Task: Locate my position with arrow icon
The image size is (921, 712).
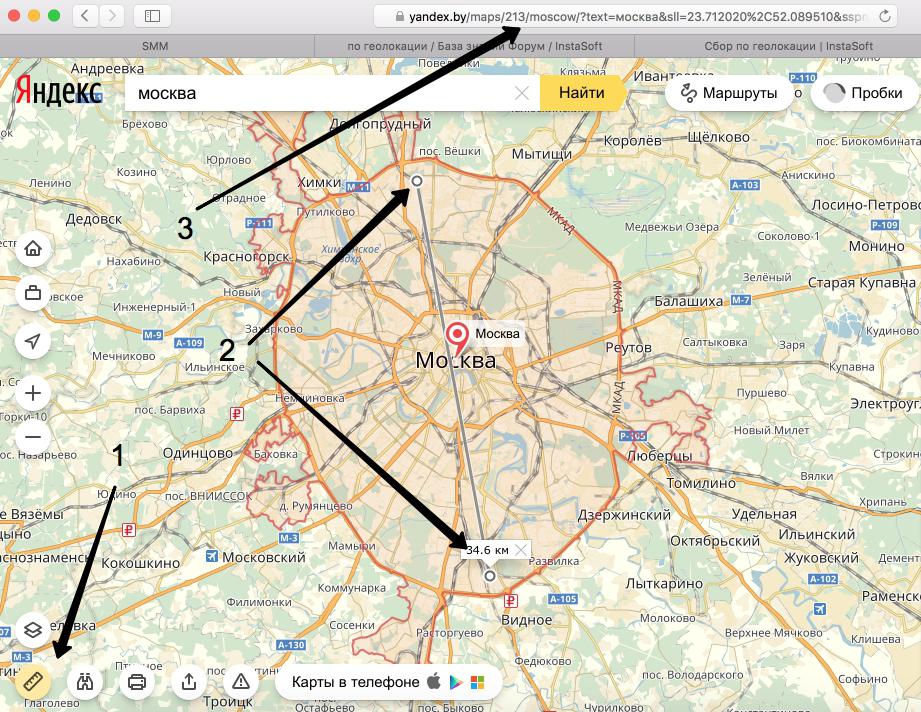Action: [33, 341]
